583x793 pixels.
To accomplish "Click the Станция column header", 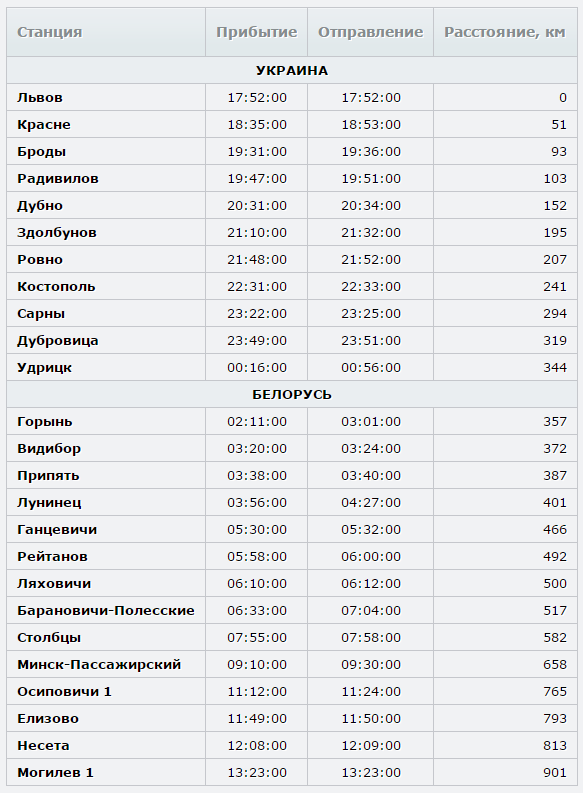I will coord(106,32).
